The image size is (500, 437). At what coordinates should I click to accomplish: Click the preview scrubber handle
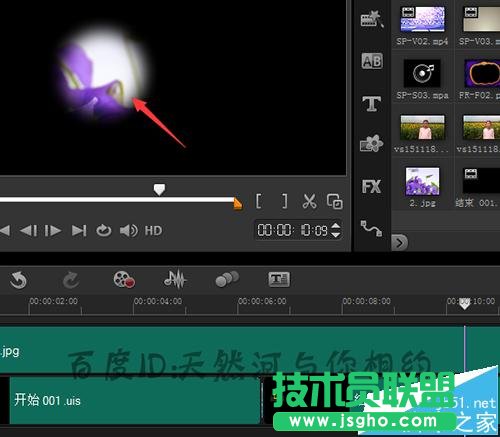point(159,190)
